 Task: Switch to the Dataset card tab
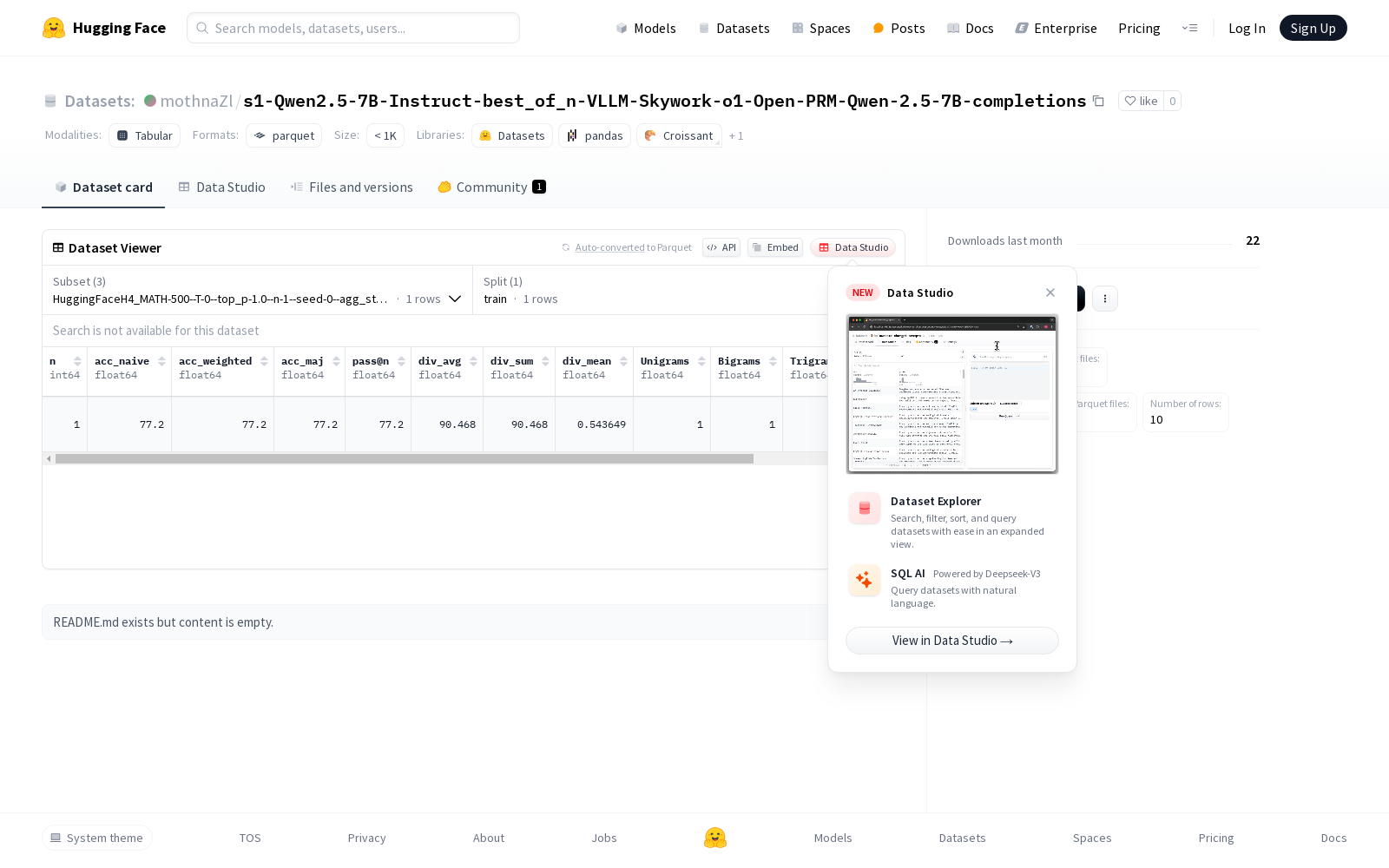pyautogui.click(x=103, y=187)
